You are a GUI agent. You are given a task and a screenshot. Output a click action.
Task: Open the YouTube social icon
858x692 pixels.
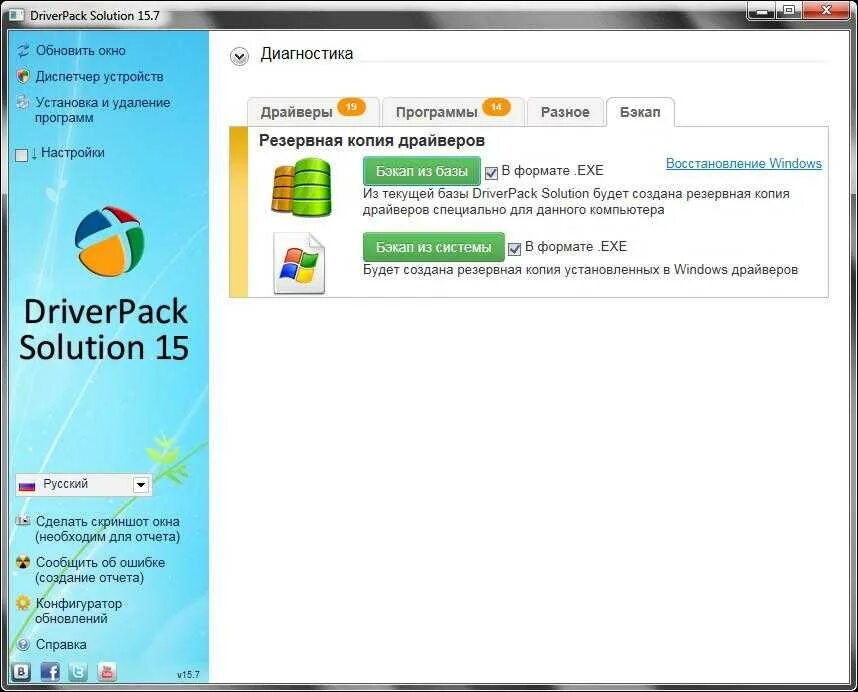pos(107,672)
